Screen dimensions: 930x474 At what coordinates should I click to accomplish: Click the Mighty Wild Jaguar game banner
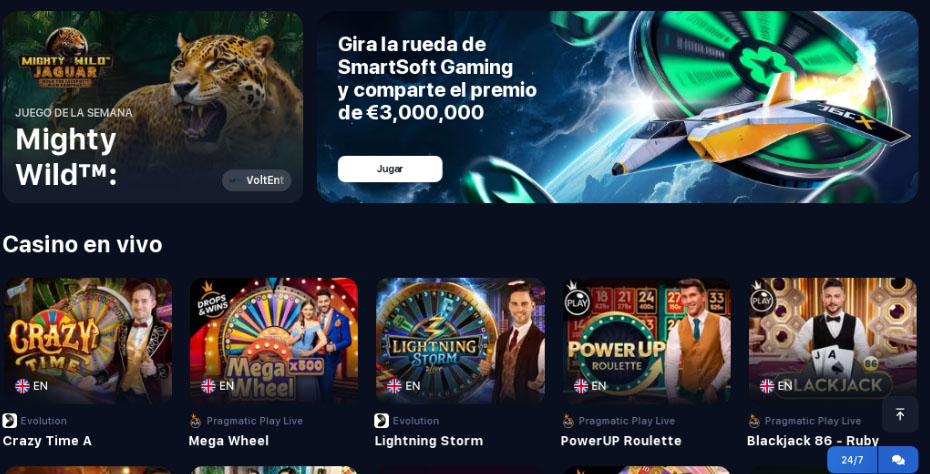152,107
